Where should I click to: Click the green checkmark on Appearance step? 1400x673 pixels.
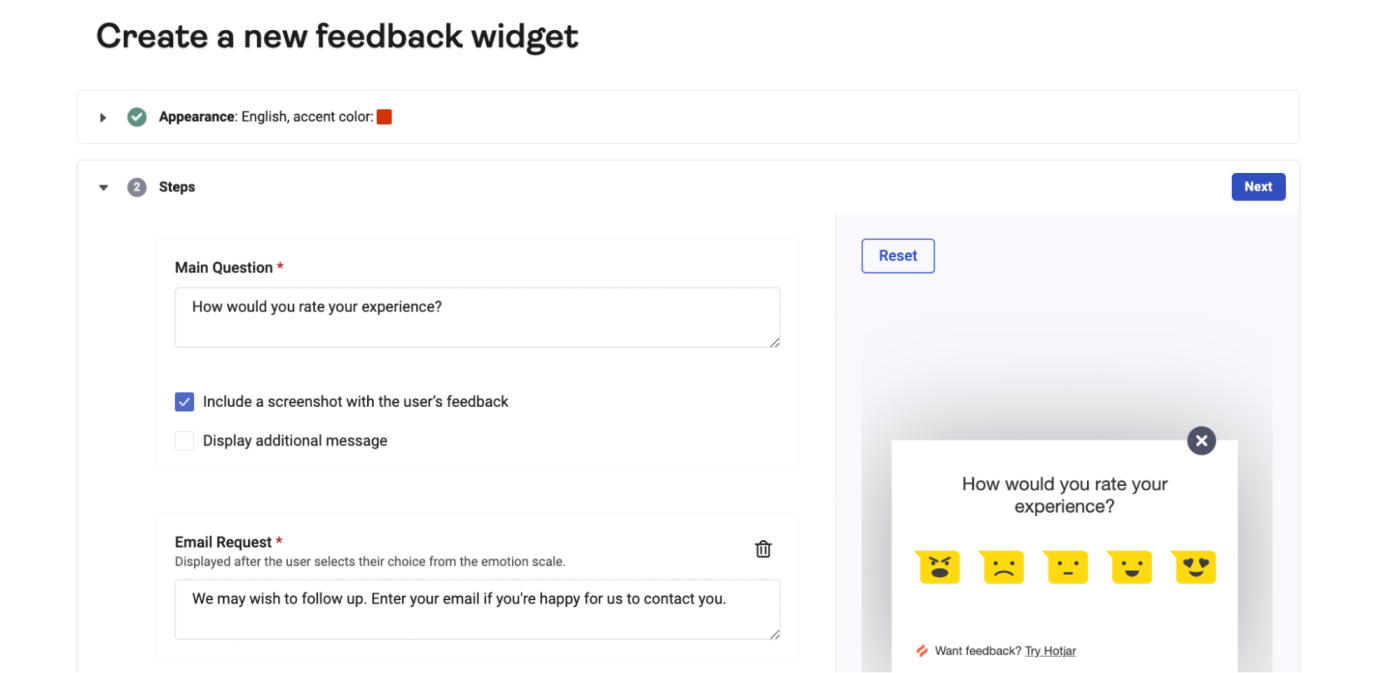tap(136, 116)
